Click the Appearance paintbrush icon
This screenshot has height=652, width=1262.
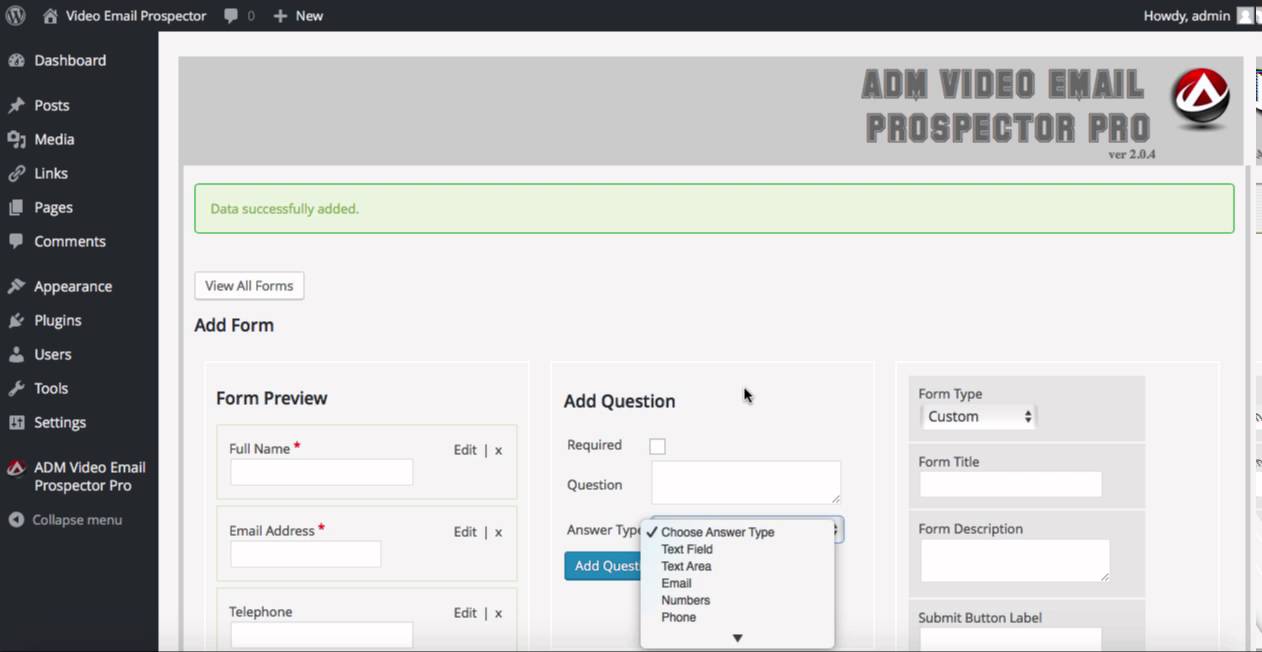16,286
